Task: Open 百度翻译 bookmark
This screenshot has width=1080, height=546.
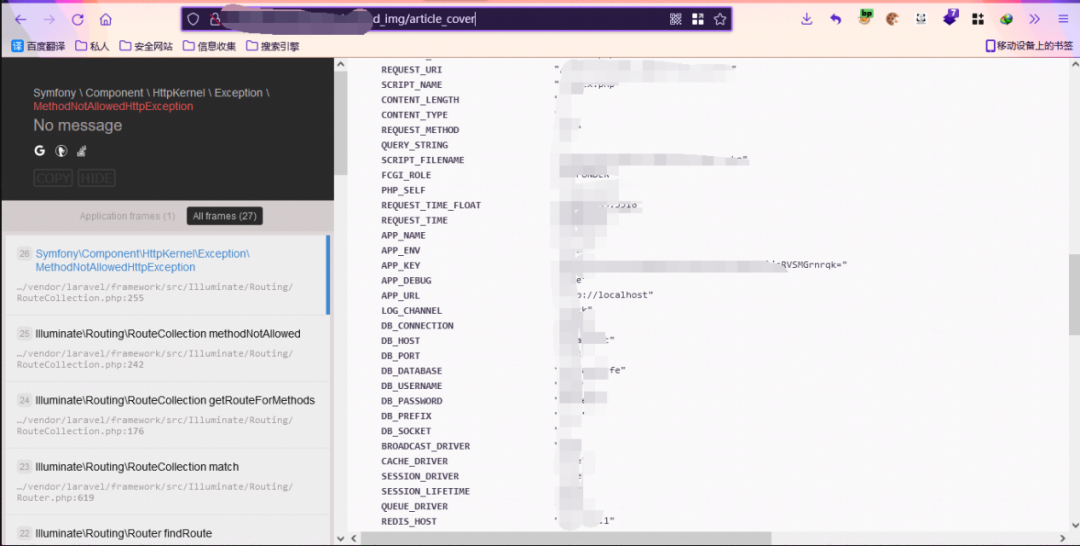Action: (x=38, y=46)
